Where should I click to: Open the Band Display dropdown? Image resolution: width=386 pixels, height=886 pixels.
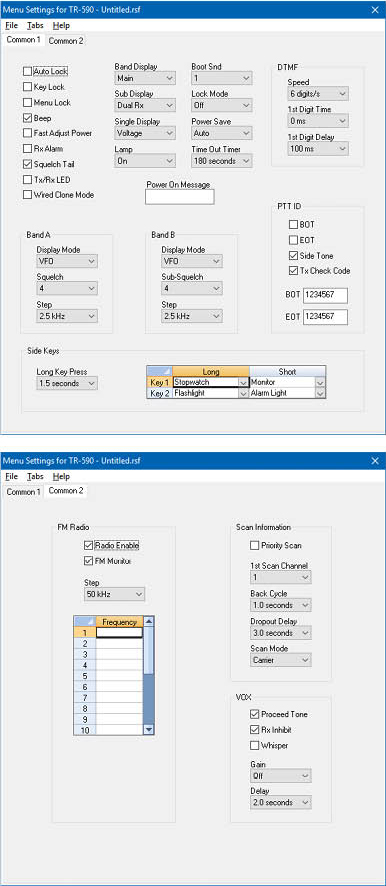(145, 78)
